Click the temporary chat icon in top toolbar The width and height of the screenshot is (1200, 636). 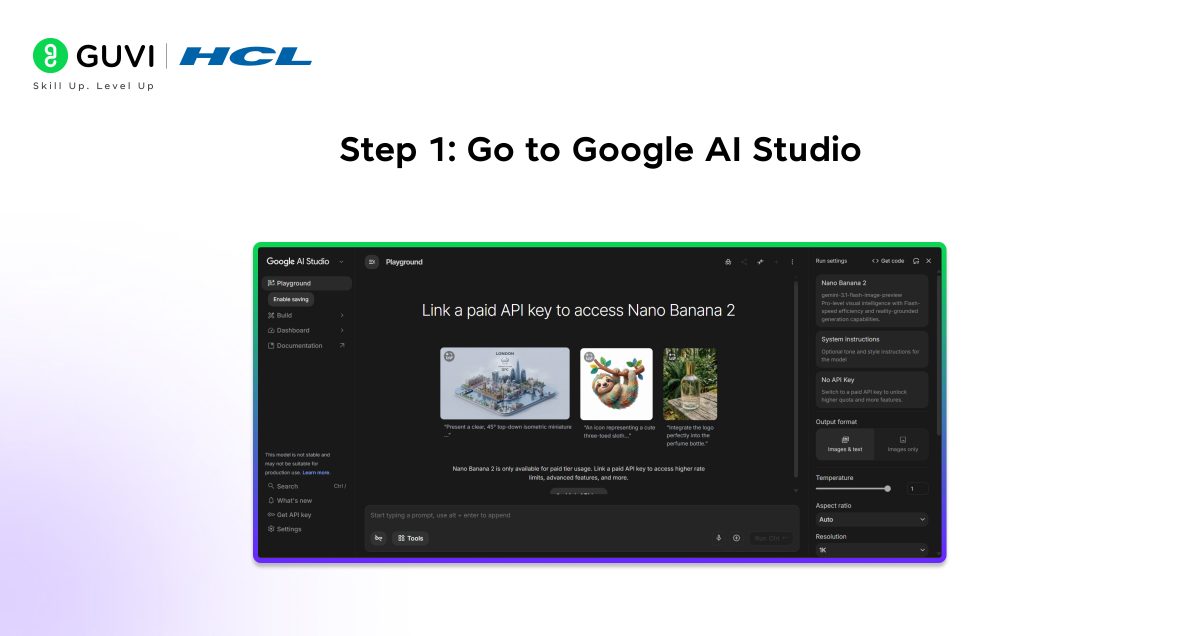tap(728, 262)
